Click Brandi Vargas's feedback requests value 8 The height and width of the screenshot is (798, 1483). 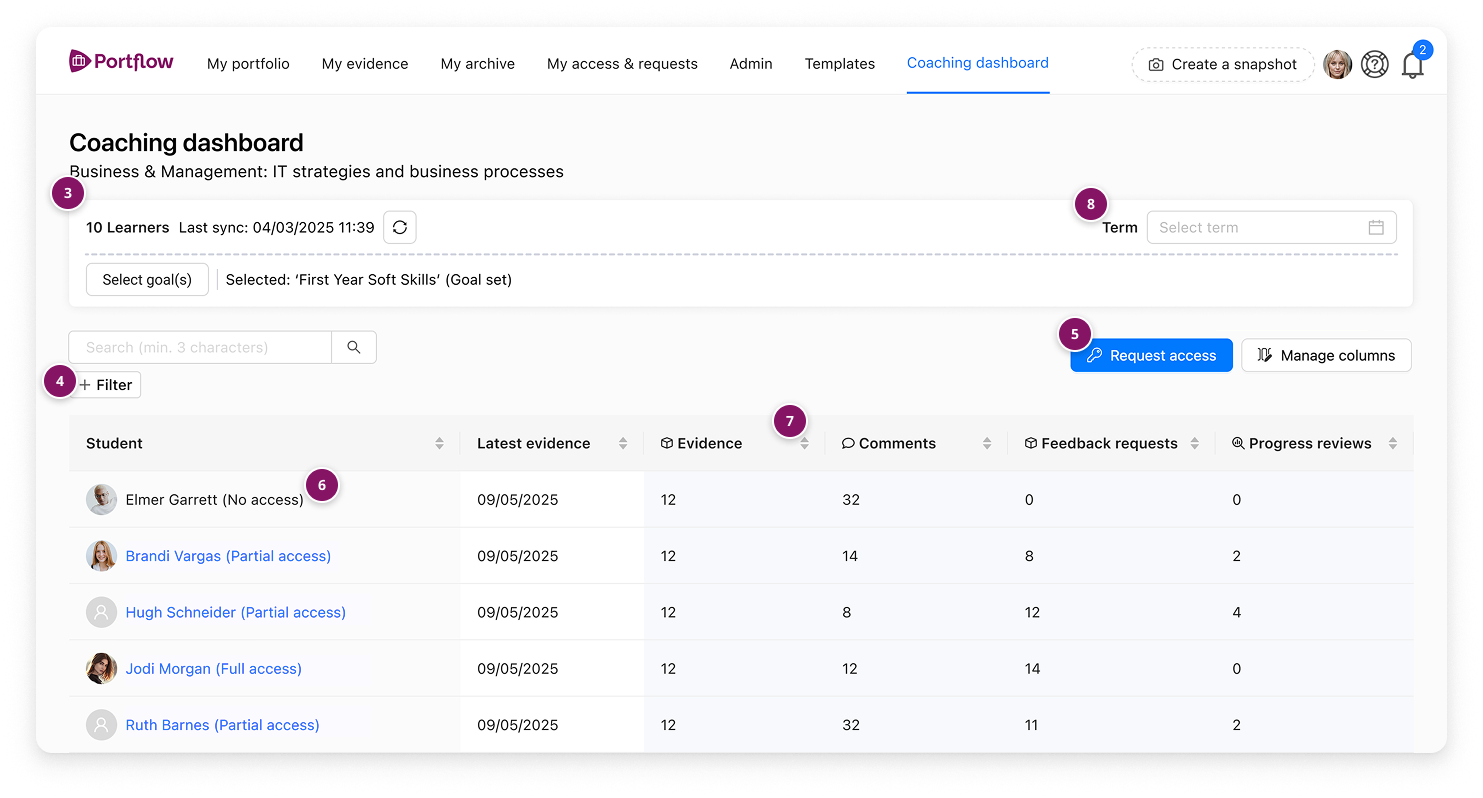1029,556
